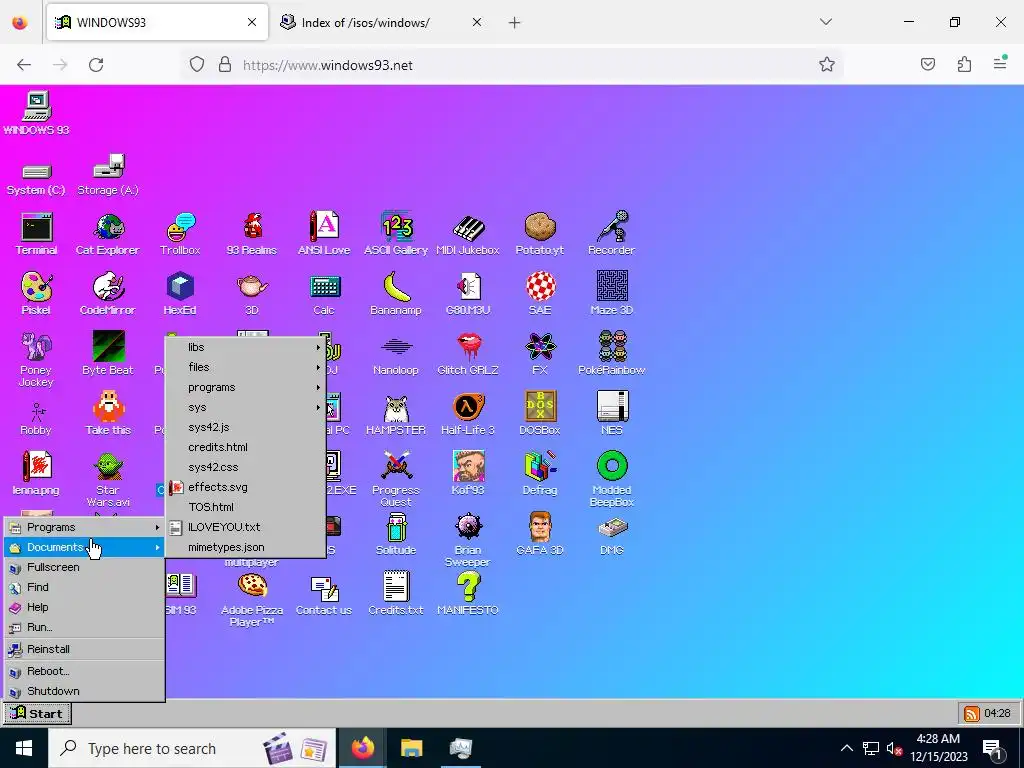This screenshot has height=768, width=1024.
Task: Choose Fullscreen from the start menu
Action: (84, 568)
